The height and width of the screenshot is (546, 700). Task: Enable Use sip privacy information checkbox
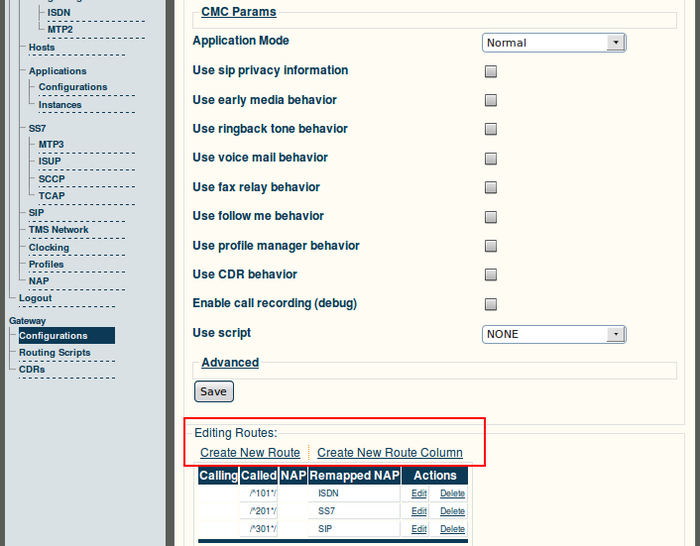coord(491,71)
